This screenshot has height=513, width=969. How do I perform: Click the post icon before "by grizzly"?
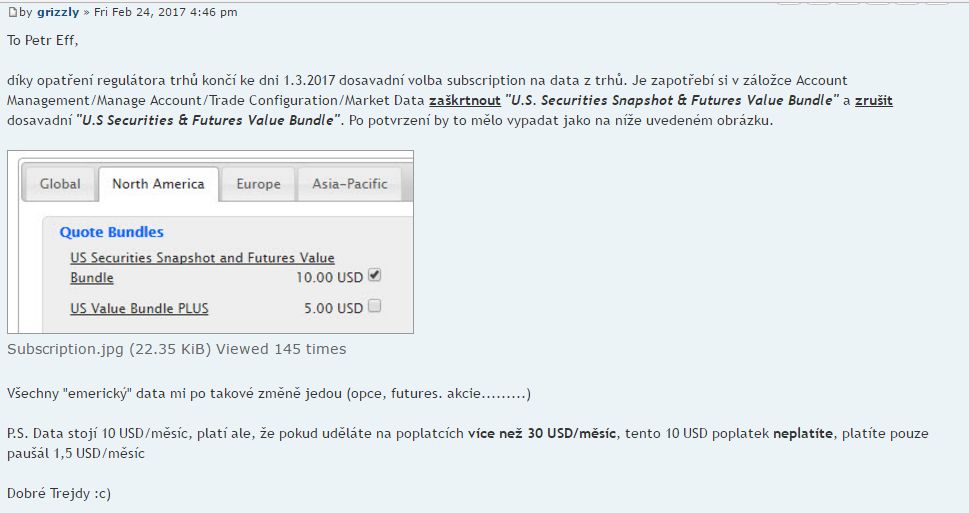12,12
